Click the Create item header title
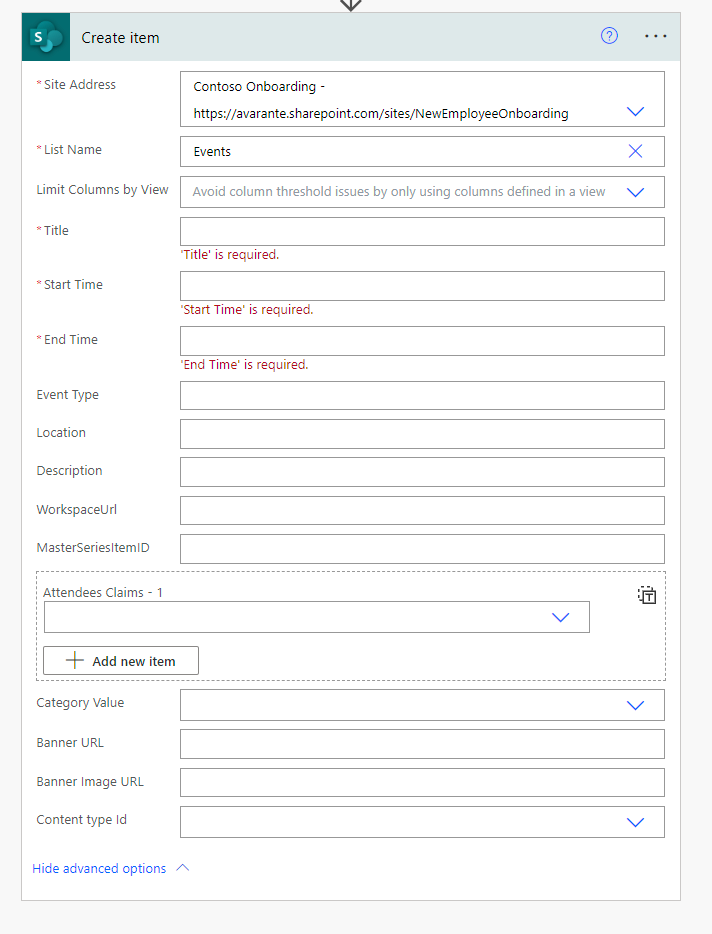712x934 pixels. pos(120,37)
